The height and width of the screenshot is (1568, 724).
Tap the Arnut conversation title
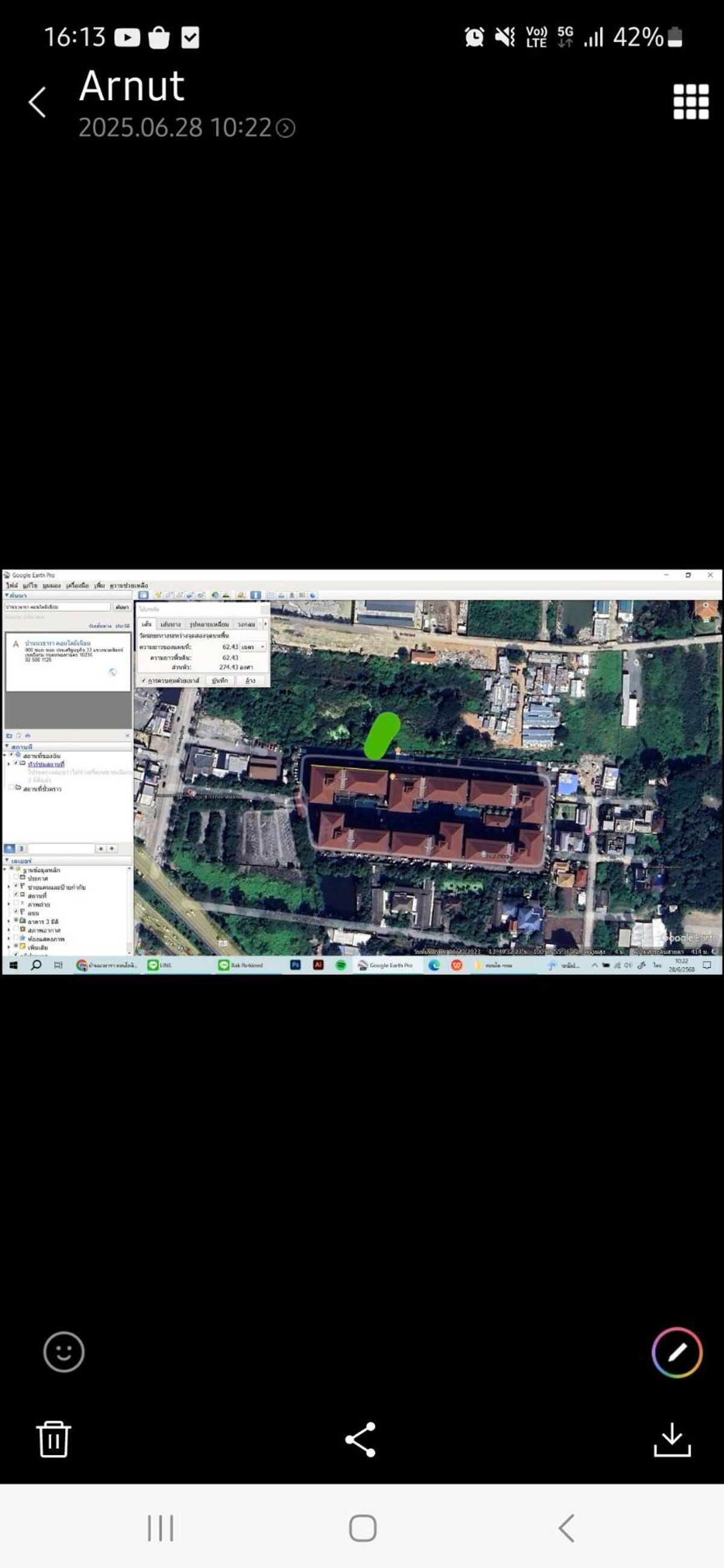point(132,86)
